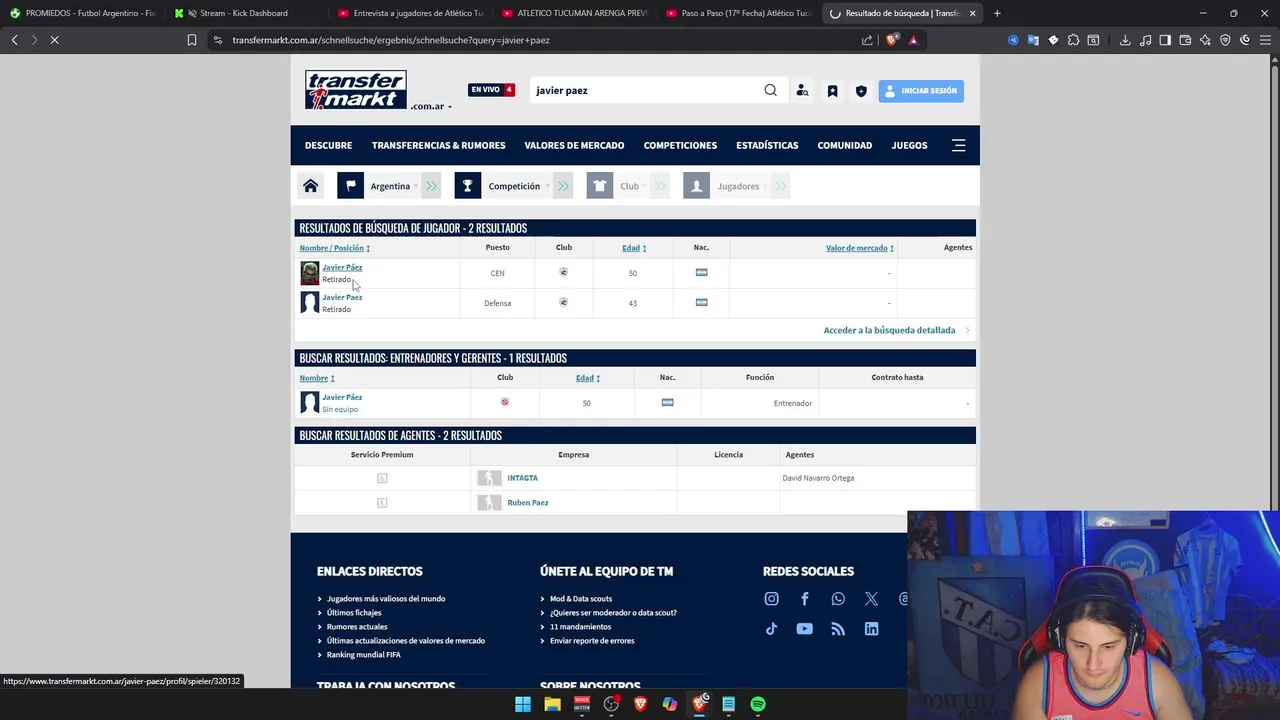Click the home breadcrumb icon
The image size is (1280, 720).
pos(311,186)
